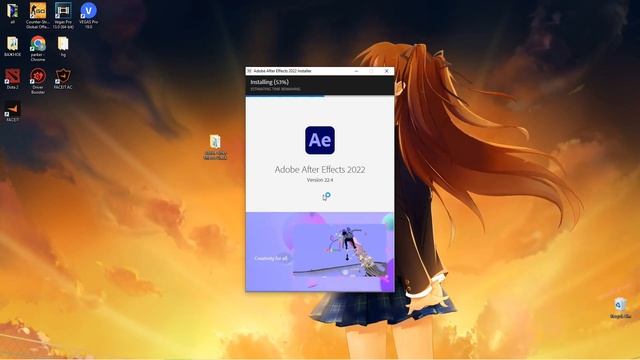Image resolution: width=640 pixels, height=360 pixels.
Task: Select the desktop folder left of Chrome
Action: pyautogui.click(x=12, y=46)
